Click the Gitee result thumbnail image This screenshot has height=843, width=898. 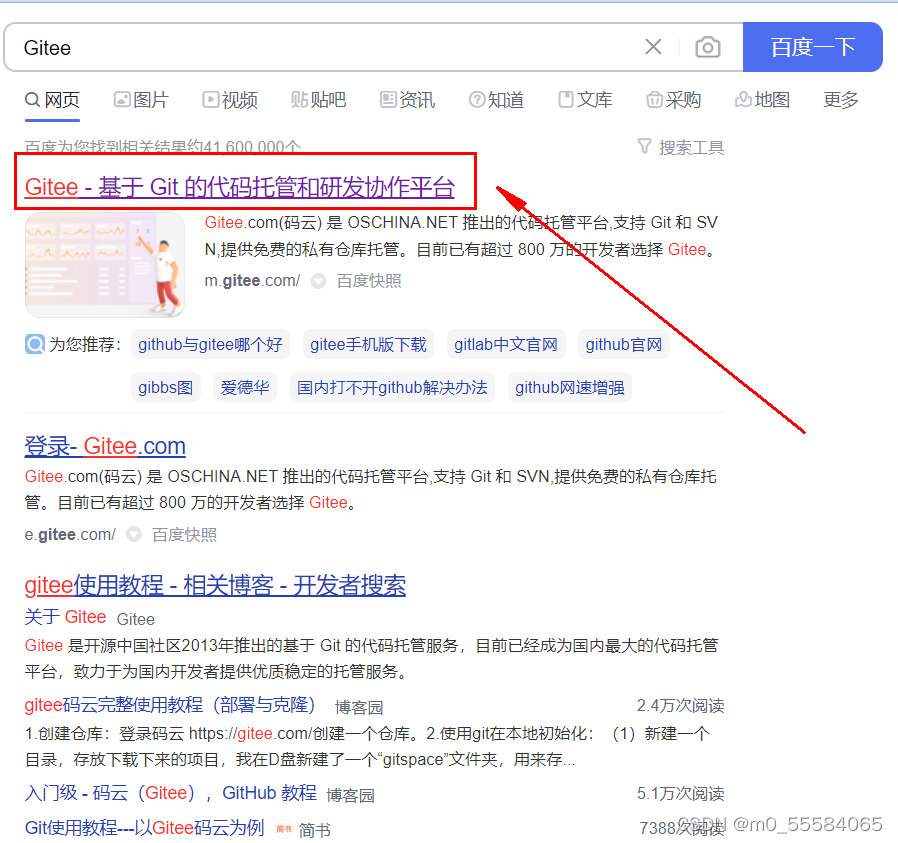[x=105, y=265]
